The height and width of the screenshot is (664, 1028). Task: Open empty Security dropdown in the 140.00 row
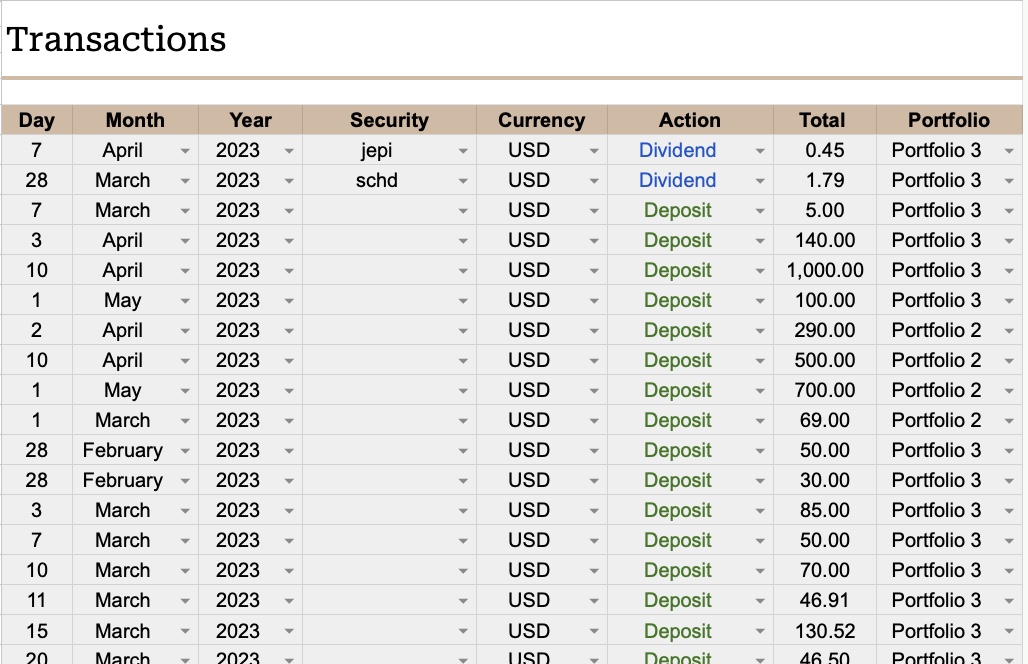point(462,241)
